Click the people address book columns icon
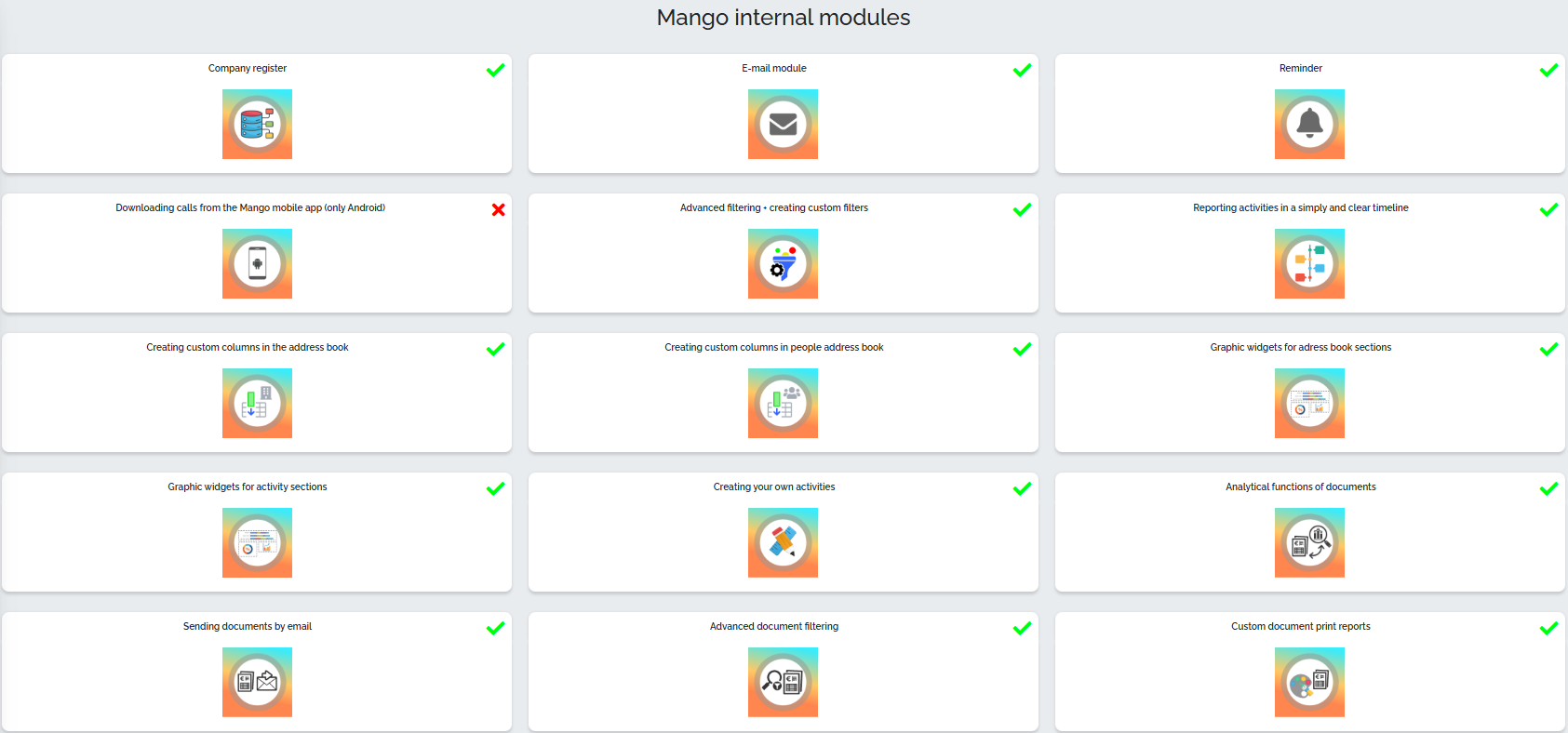 point(783,403)
